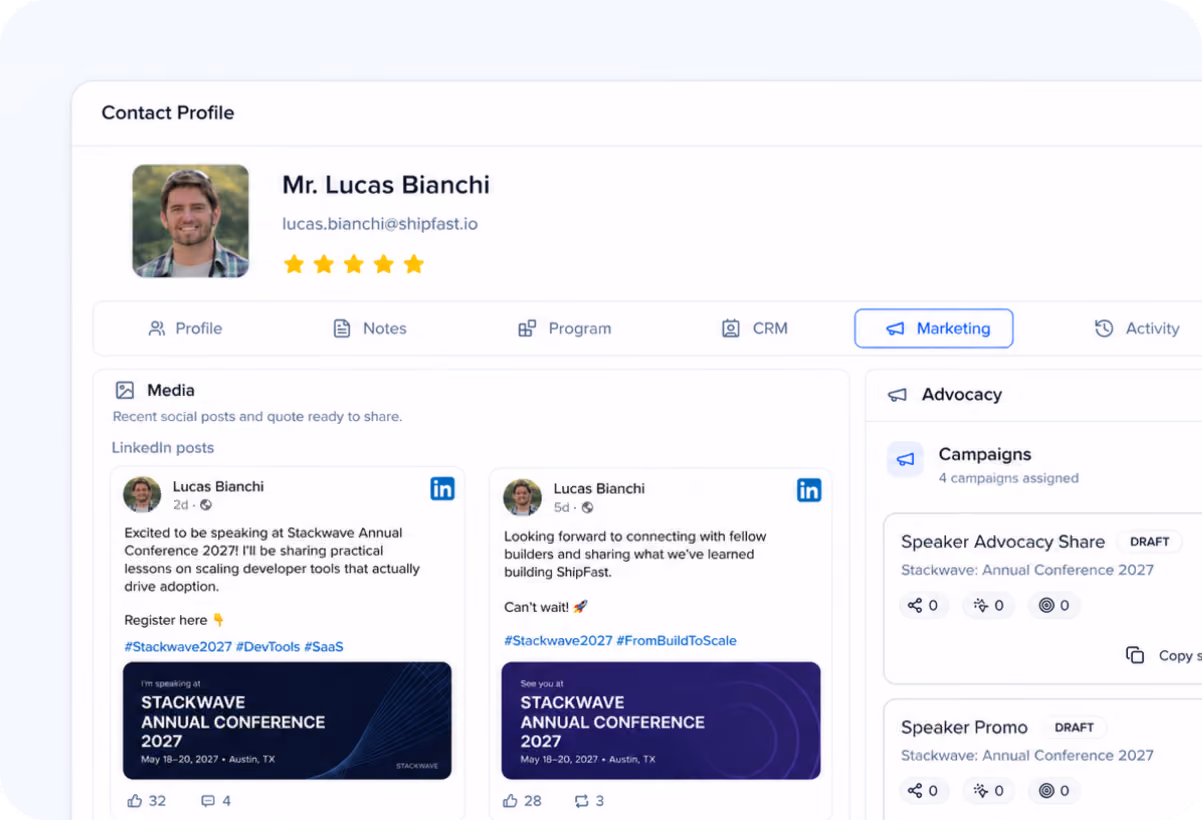Click the avatar on the 5d post

(522, 497)
